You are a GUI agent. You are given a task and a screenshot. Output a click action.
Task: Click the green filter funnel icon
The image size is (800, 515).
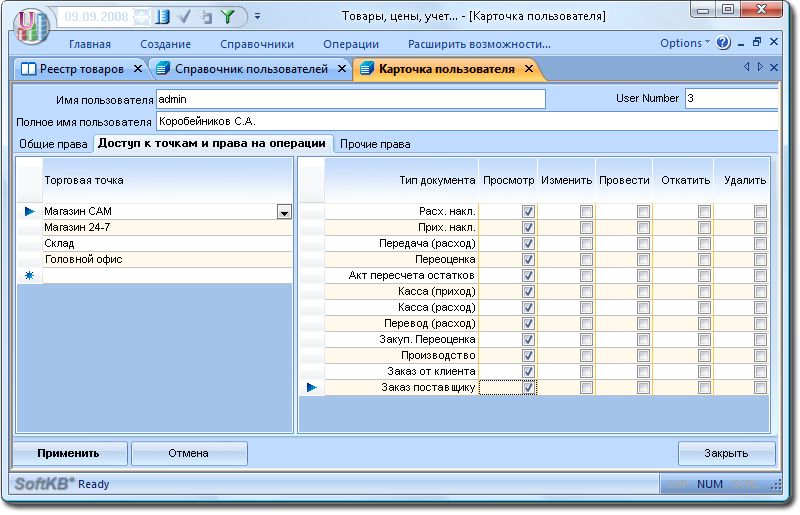tap(228, 16)
